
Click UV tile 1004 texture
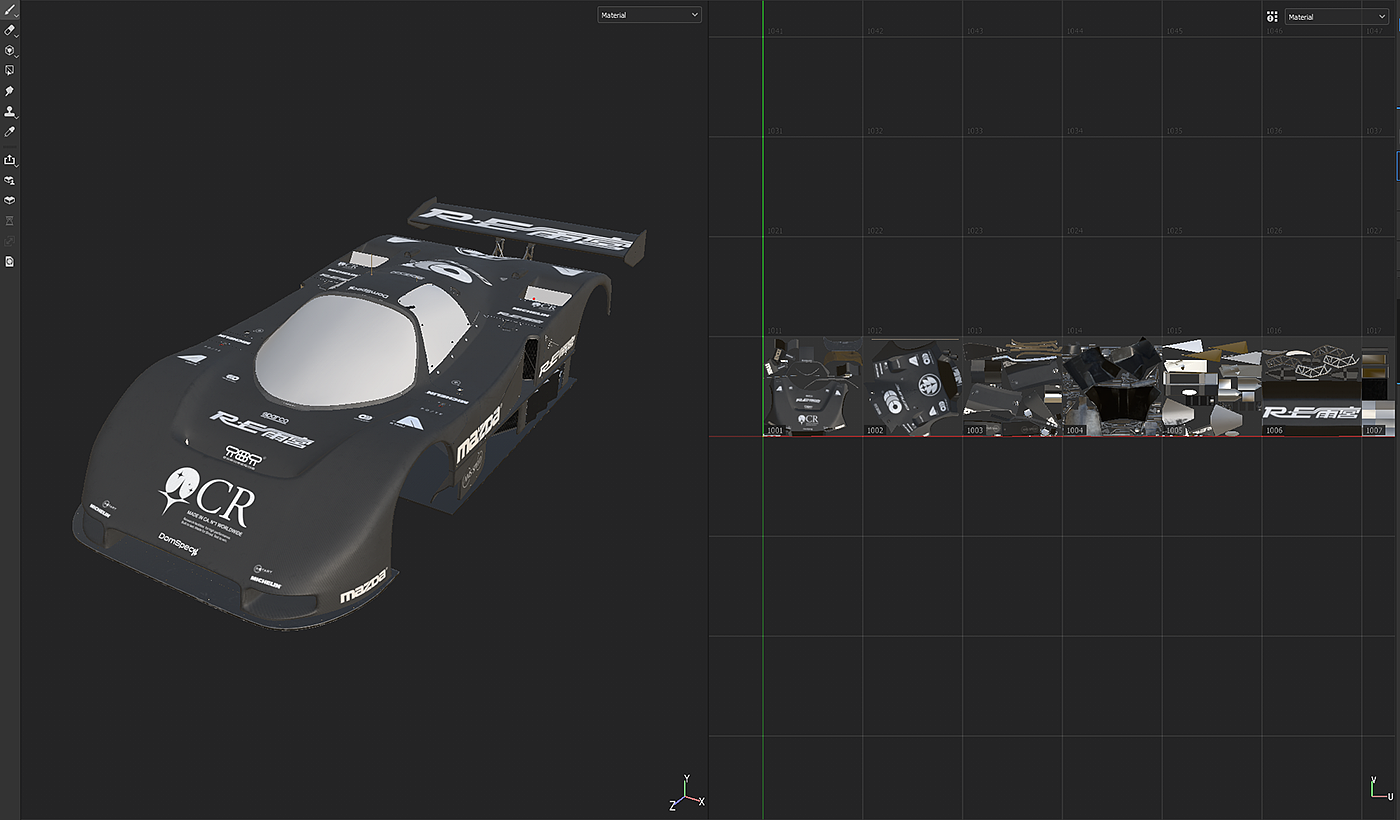point(1111,387)
